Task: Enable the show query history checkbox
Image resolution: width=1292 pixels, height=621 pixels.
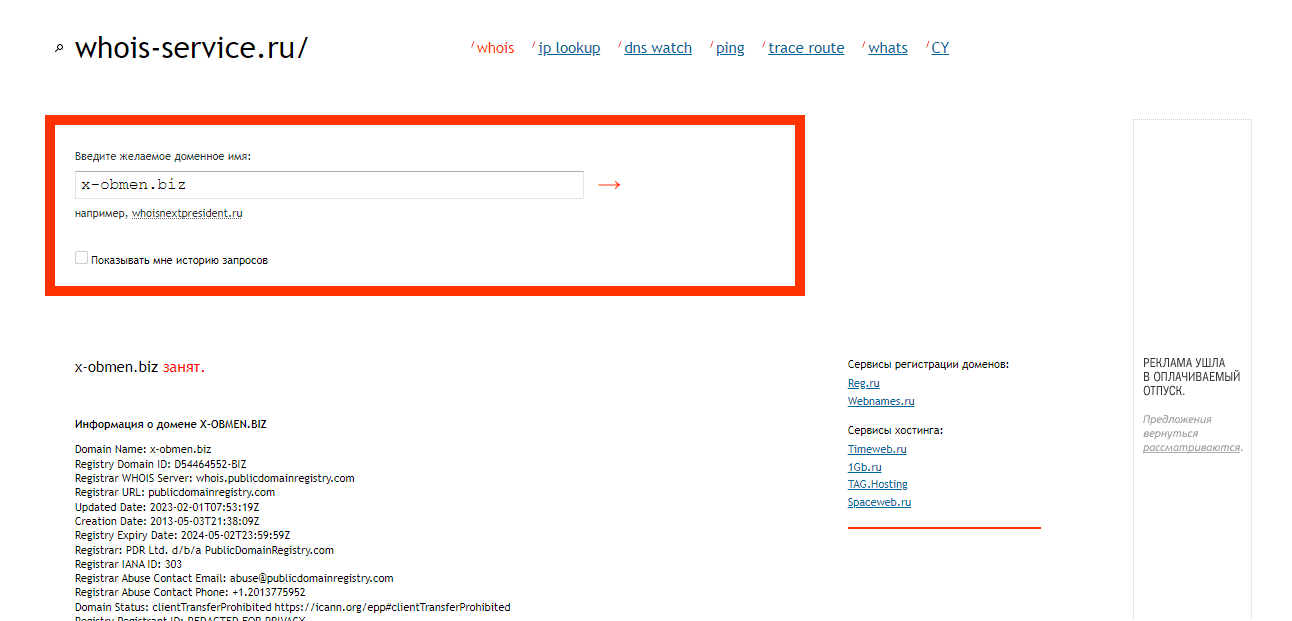Action: pyautogui.click(x=82, y=258)
